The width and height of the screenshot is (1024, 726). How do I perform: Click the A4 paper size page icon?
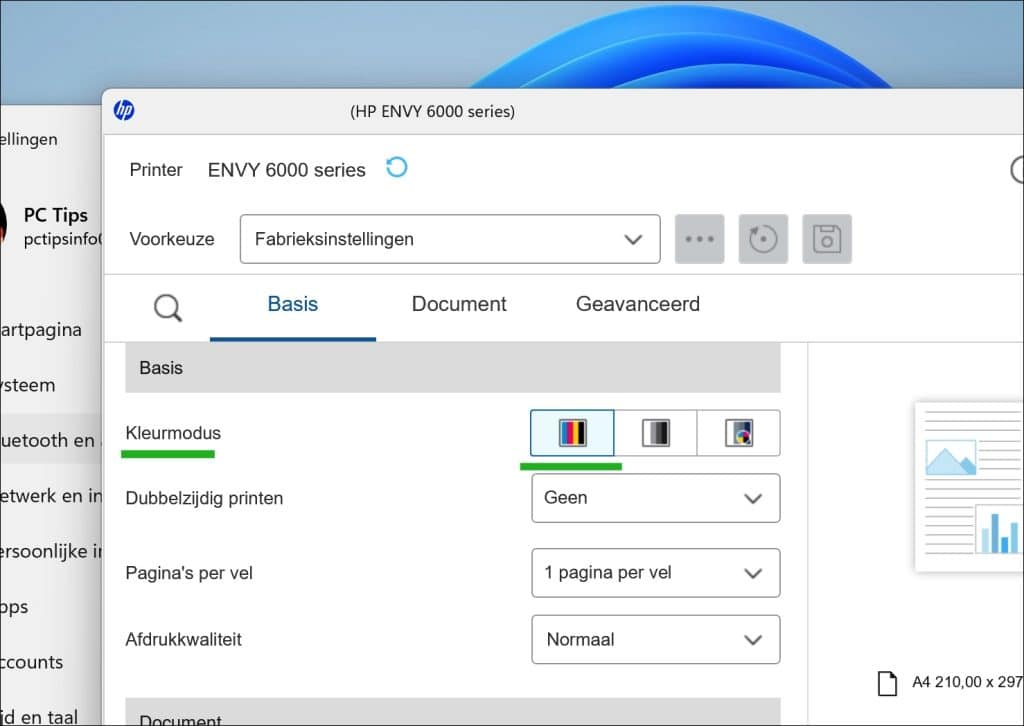(x=887, y=683)
